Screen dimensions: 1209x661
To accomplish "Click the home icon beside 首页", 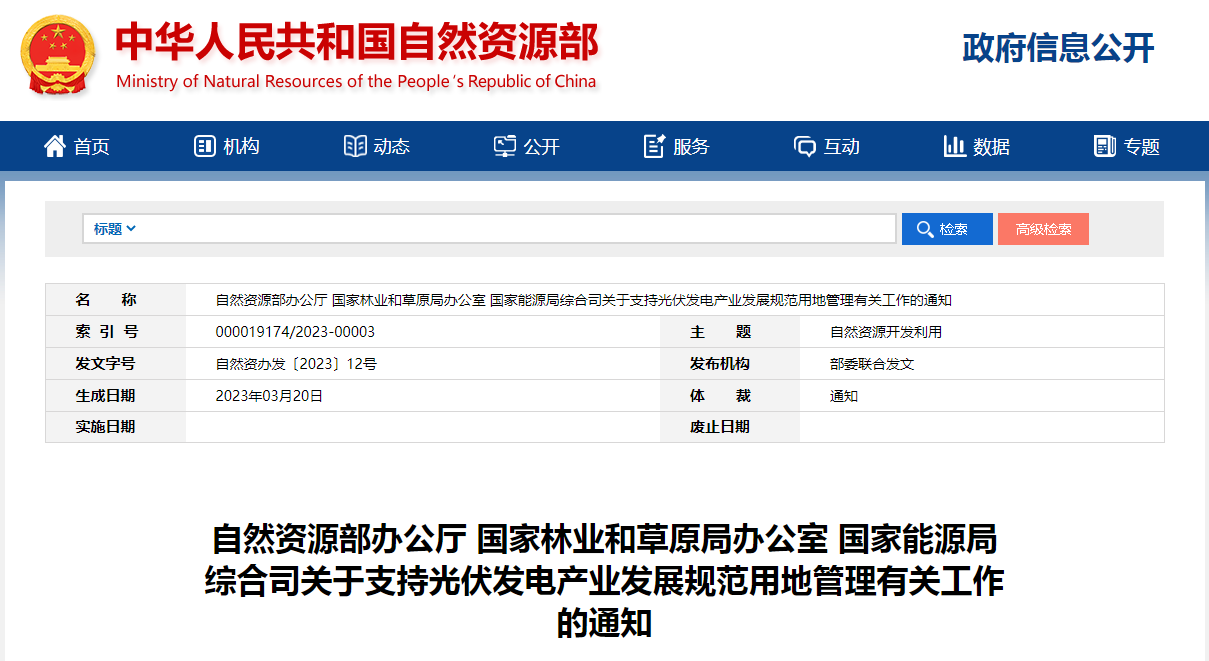I will pos(55,146).
